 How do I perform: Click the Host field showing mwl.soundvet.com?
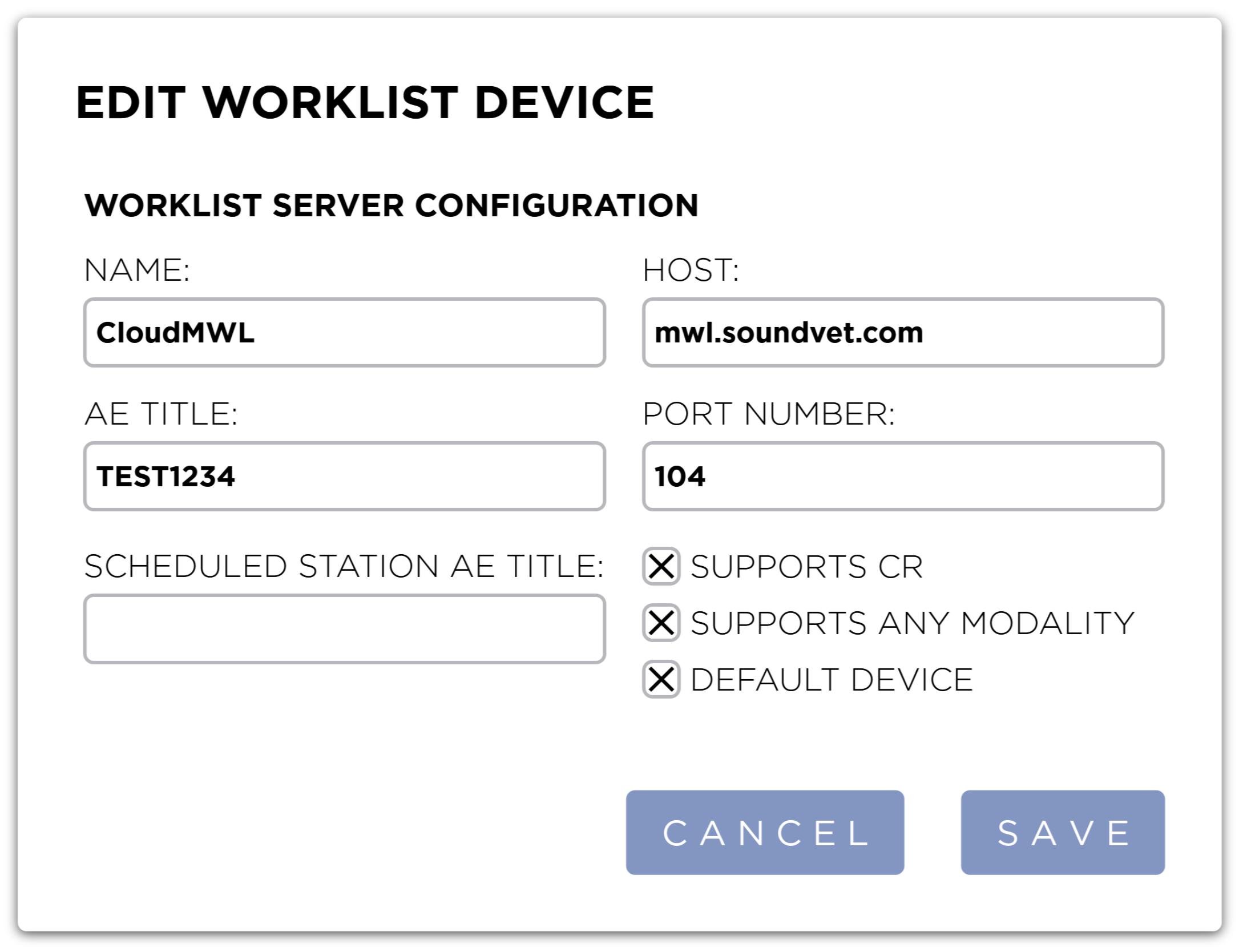tap(902, 332)
